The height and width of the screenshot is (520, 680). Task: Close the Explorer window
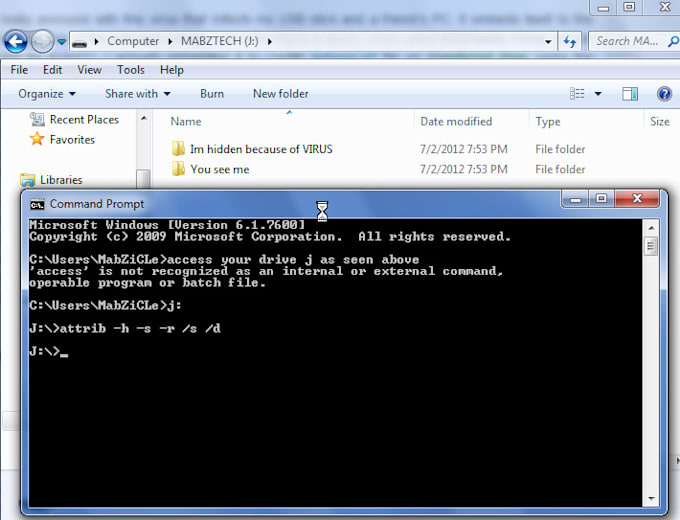664,7
